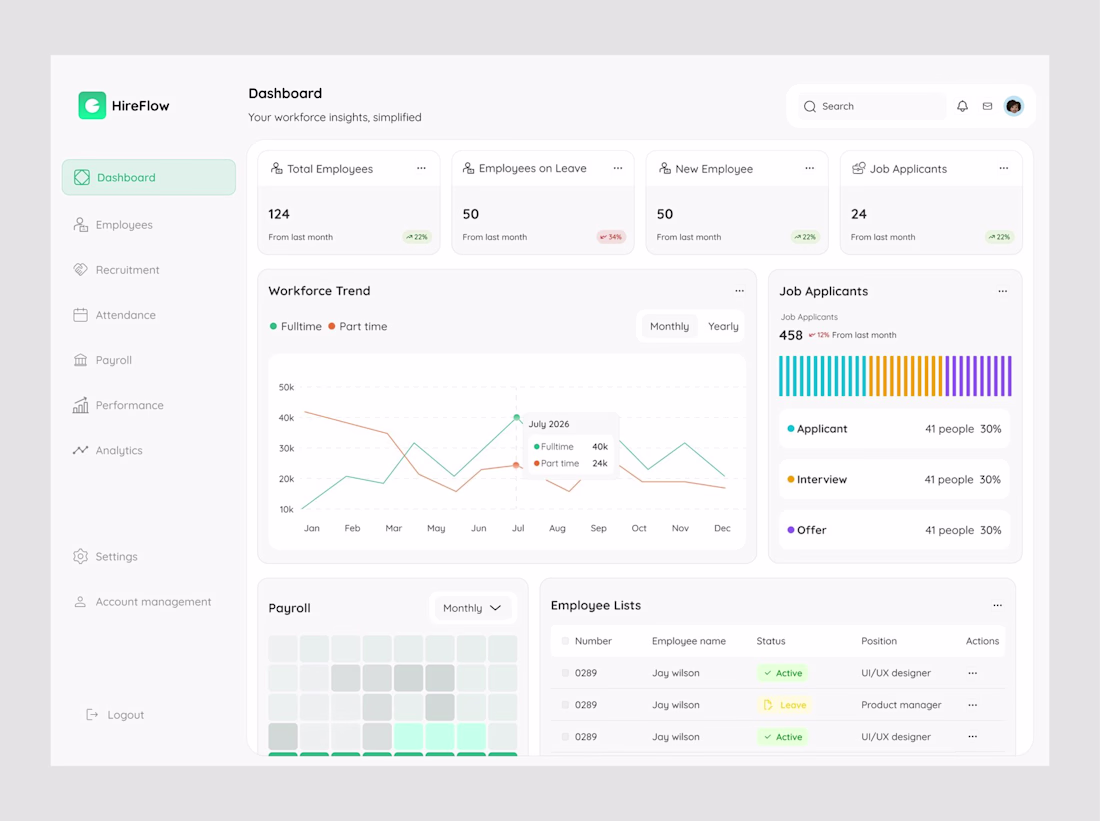Open Payroll in the sidebar menu
The height and width of the screenshot is (821, 1100).
(114, 360)
